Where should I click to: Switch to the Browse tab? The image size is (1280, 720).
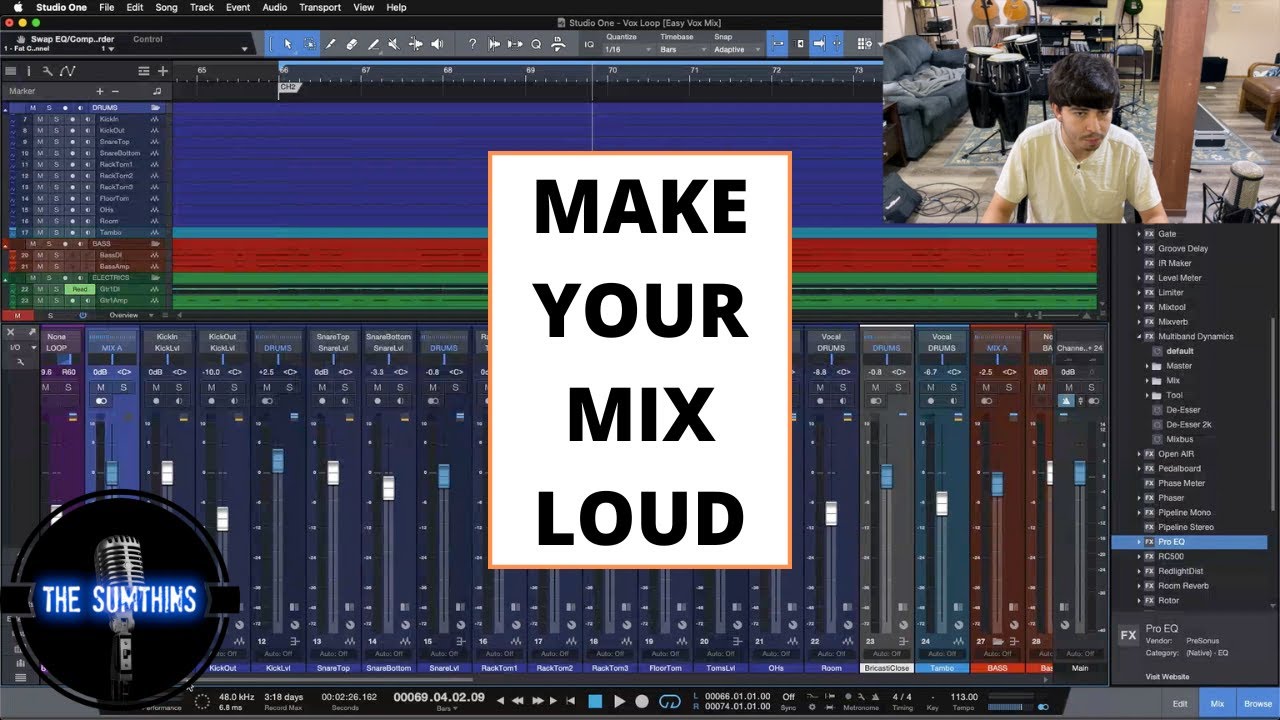click(1257, 704)
